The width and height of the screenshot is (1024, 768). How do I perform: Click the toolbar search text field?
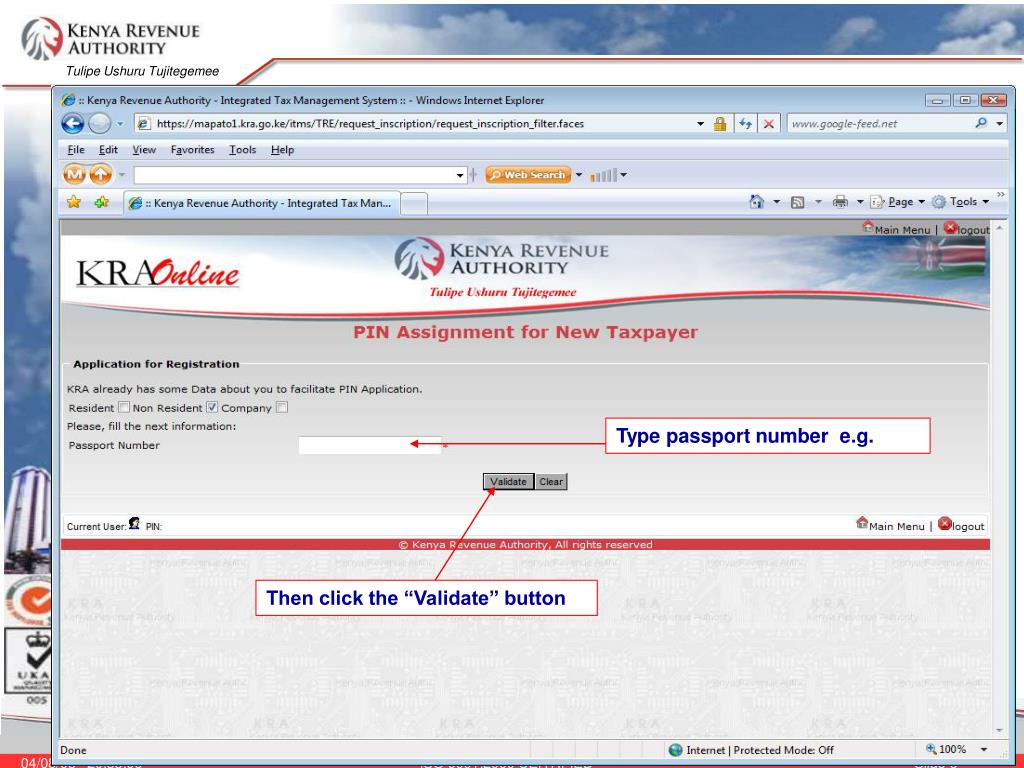coord(295,175)
